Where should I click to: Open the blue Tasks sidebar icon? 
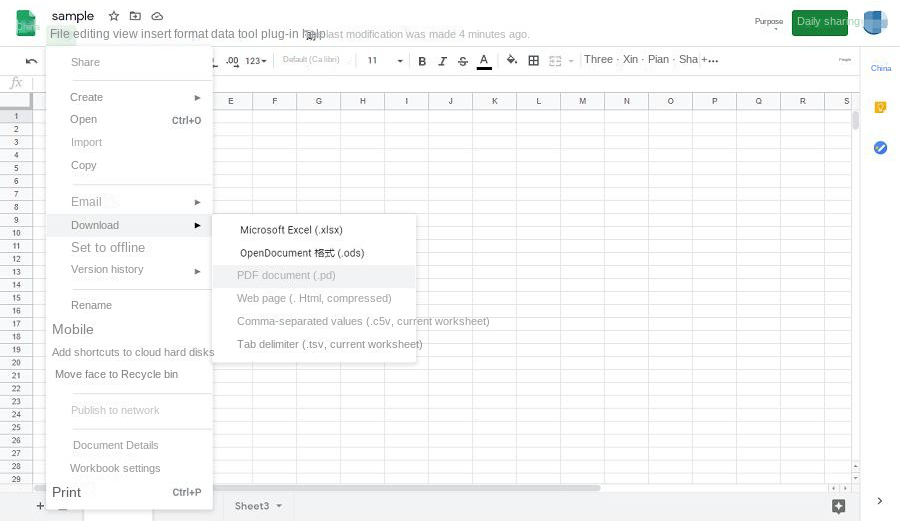[x=880, y=147]
